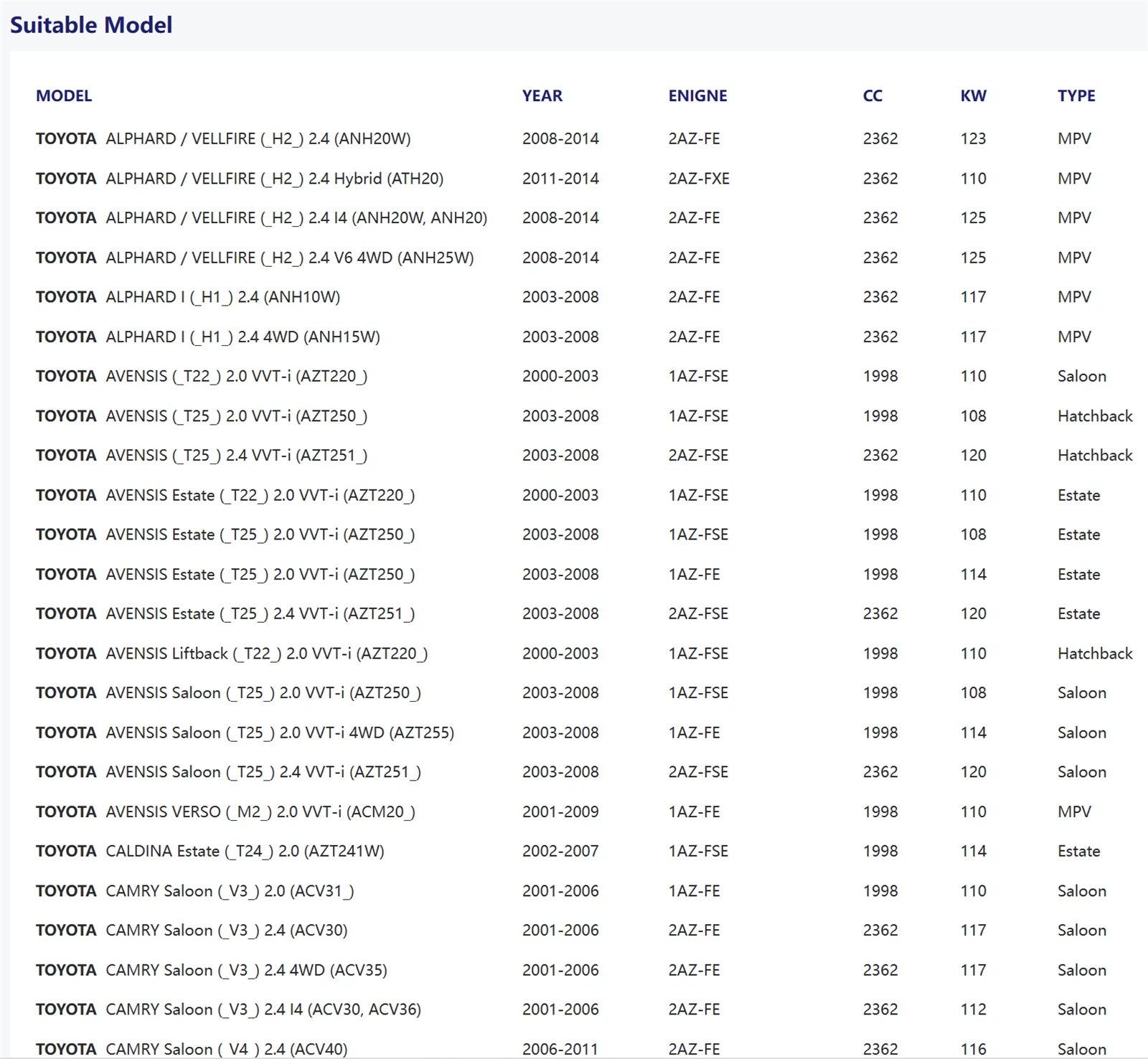
Task: Click the TYPE column header
Action: (x=1076, y=95)
